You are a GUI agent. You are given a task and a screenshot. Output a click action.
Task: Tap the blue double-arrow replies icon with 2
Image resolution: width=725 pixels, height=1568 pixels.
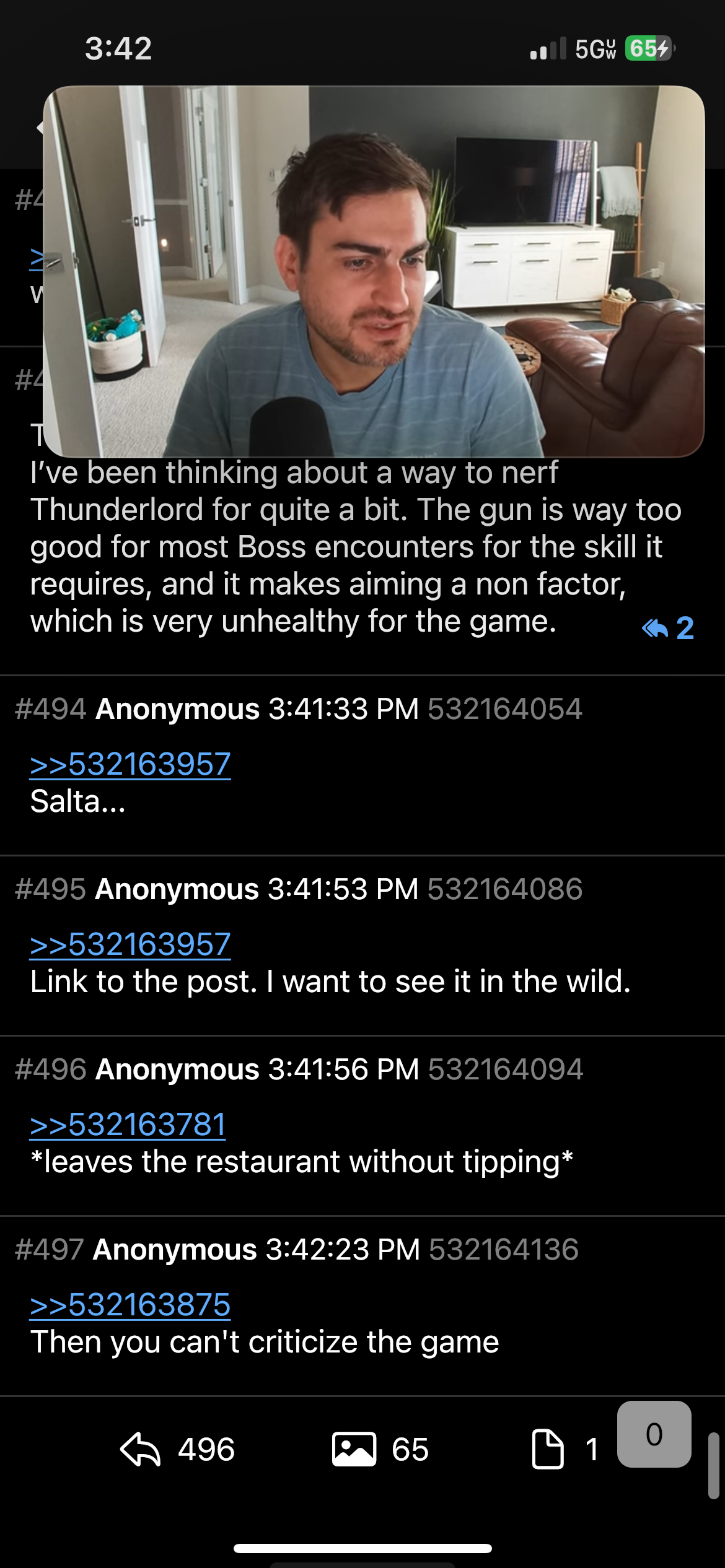667,629
